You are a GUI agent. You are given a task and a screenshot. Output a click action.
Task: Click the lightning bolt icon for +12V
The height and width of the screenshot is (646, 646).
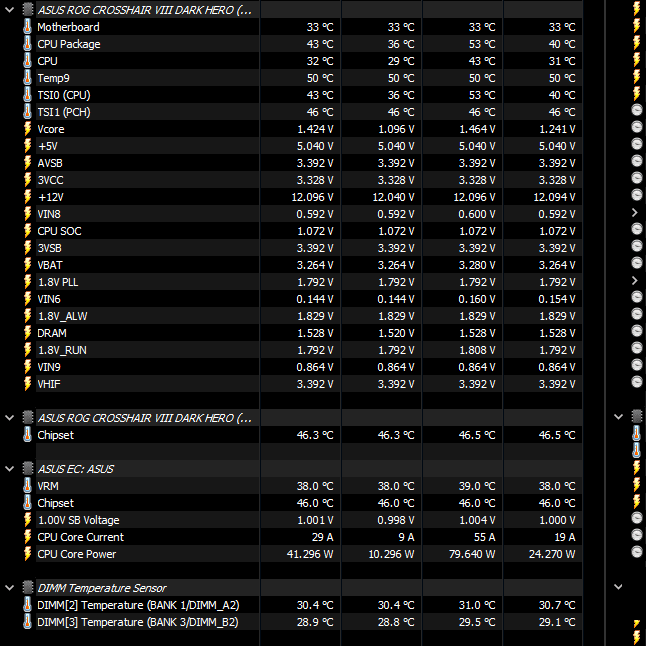(27, 197)
